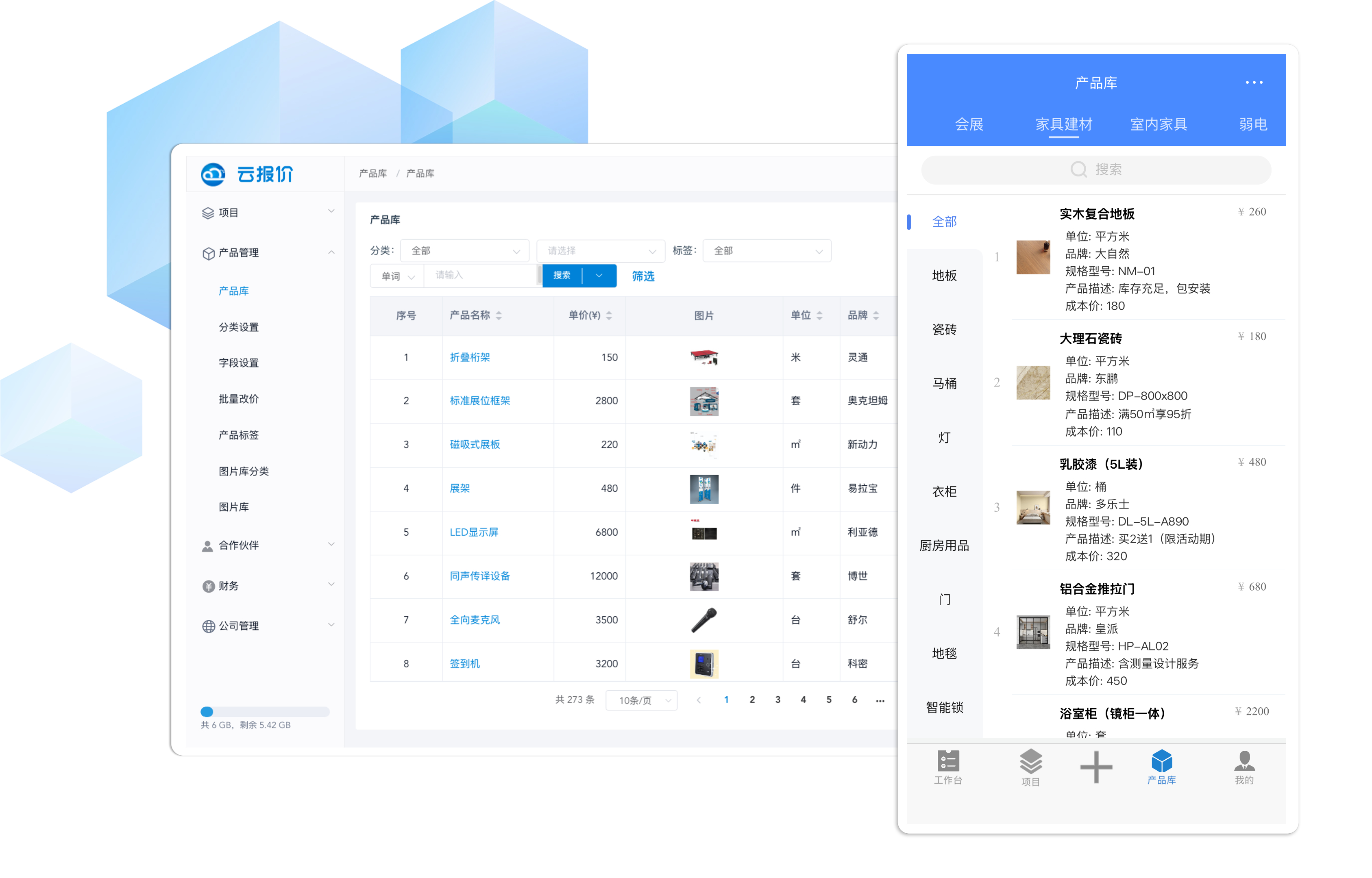Click the sort icon beside 产品名称 column

coord(499,315)
